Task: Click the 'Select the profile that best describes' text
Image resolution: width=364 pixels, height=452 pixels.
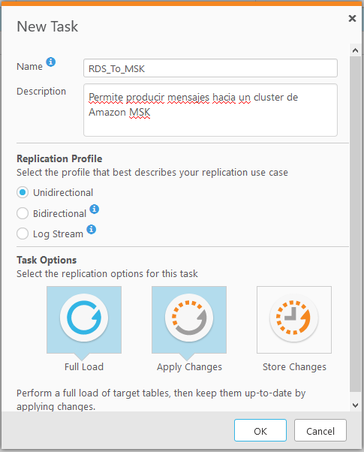Action: 152,172
